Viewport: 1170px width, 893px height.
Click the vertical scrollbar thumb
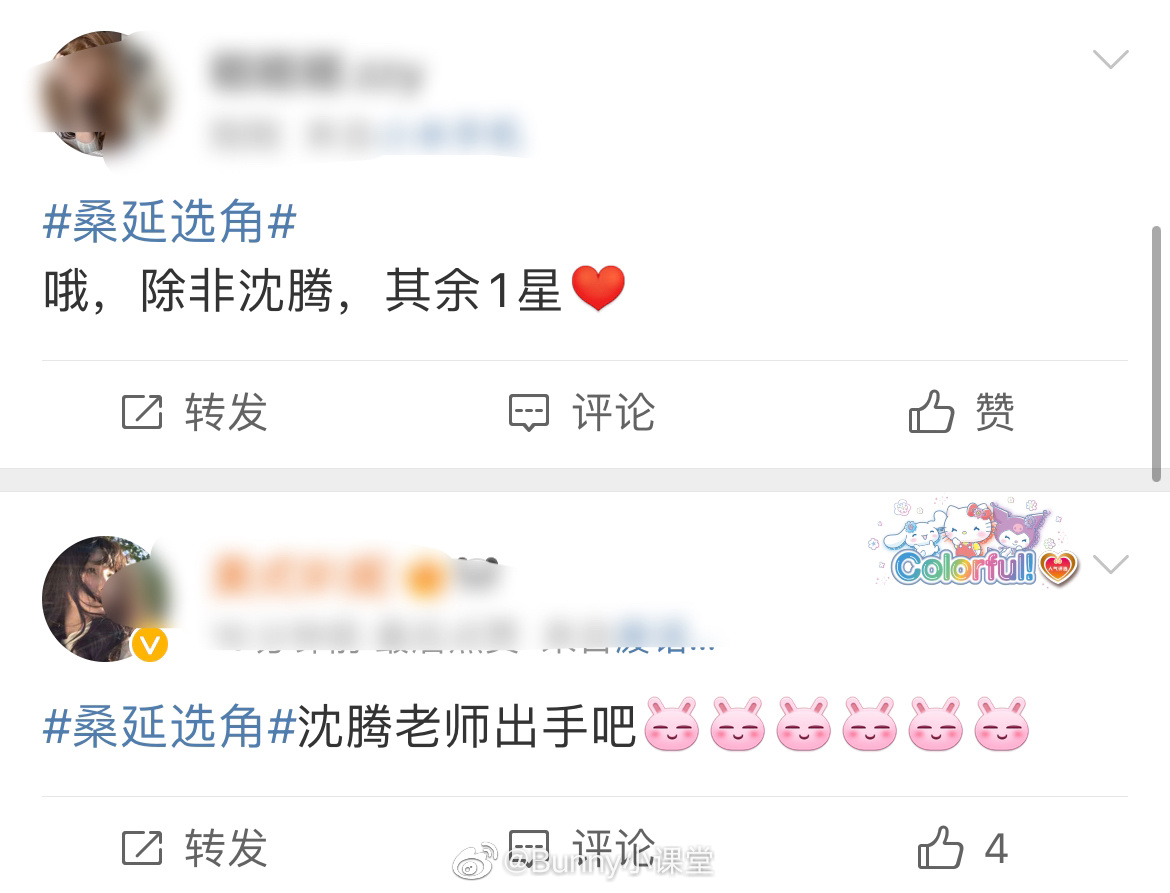click(x=1156, y=354)
